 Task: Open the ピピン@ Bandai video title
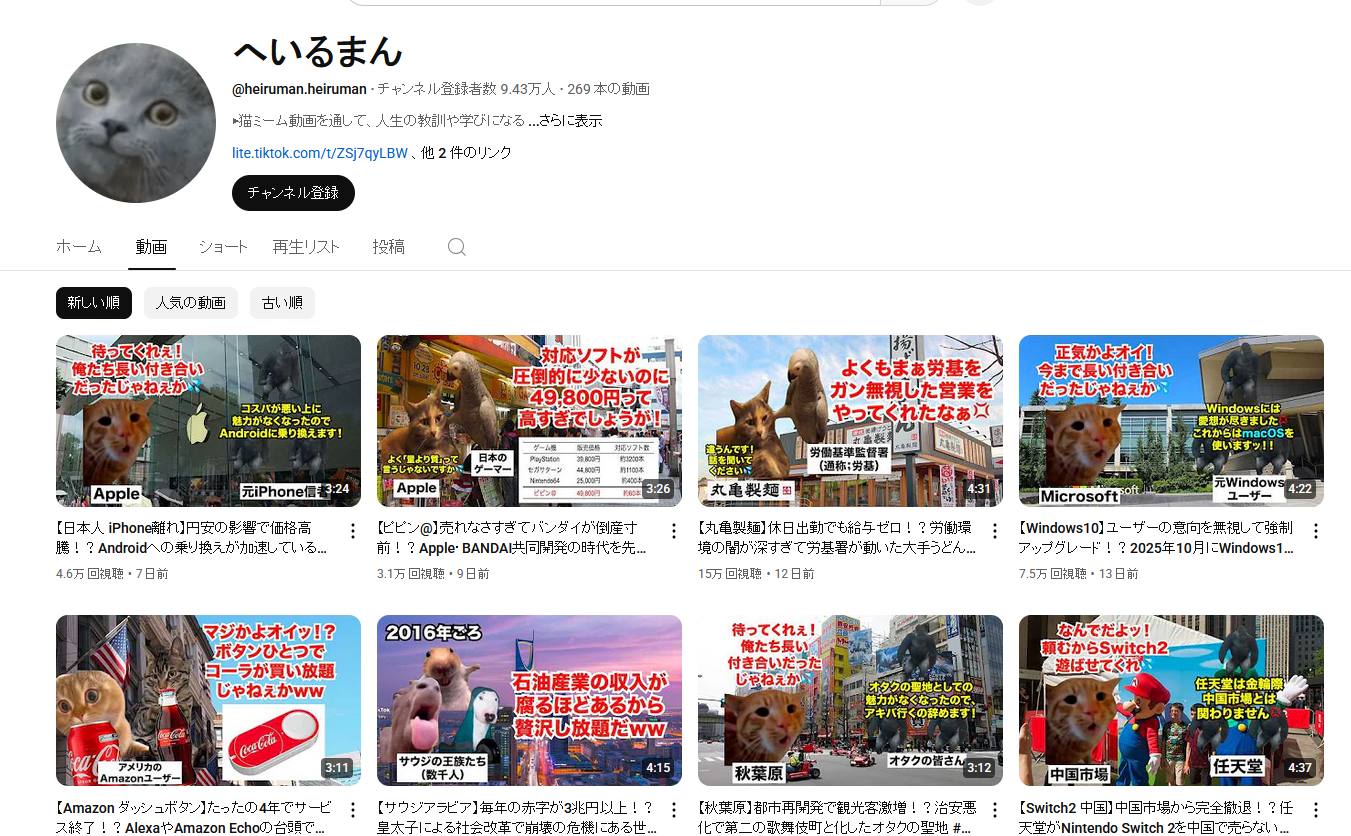tap(512, 537)
